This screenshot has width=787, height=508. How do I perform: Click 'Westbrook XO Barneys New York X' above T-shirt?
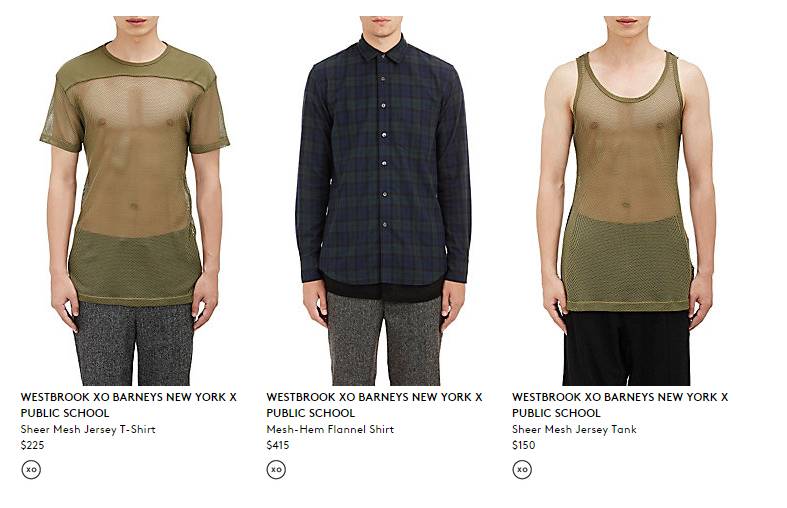click(x=128, y=397)
